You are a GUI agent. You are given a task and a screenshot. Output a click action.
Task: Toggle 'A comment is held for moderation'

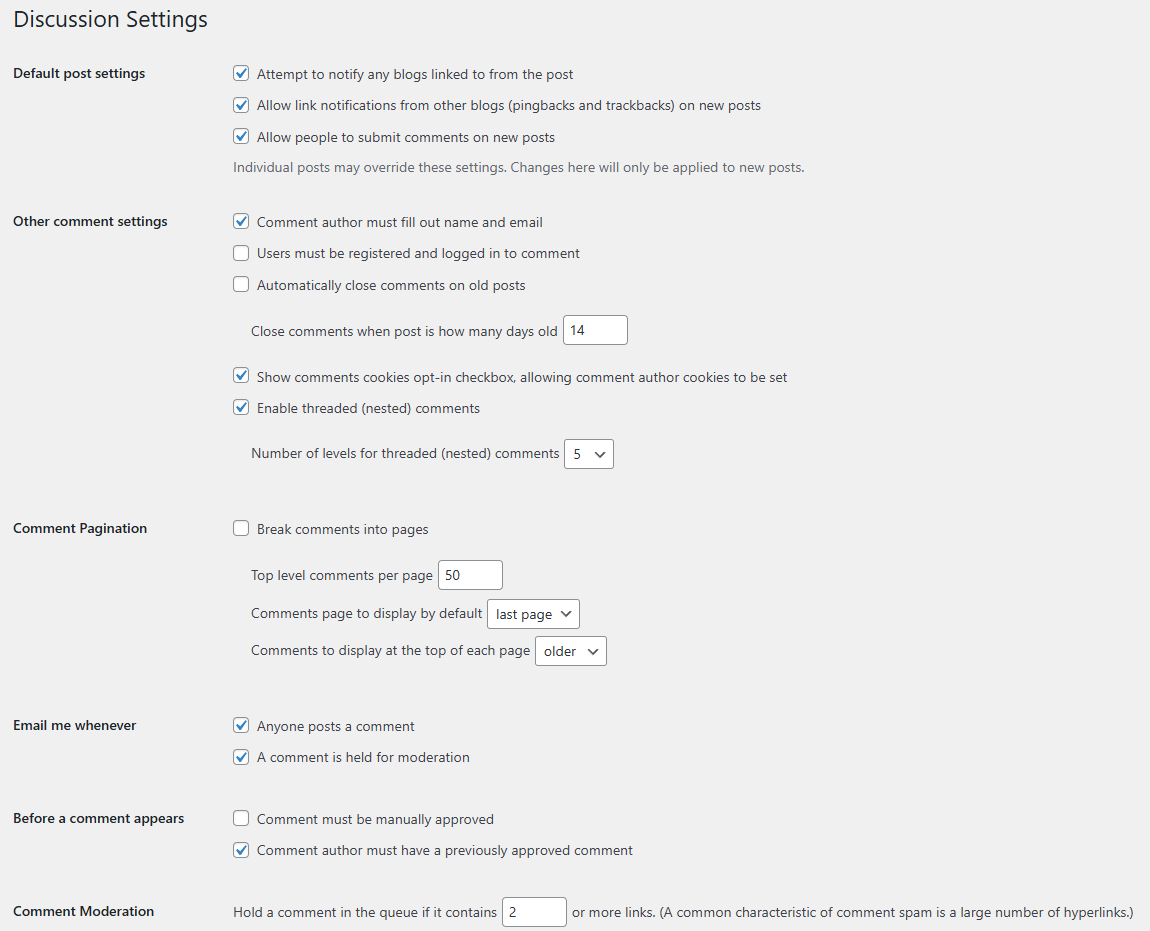(241, 757)
